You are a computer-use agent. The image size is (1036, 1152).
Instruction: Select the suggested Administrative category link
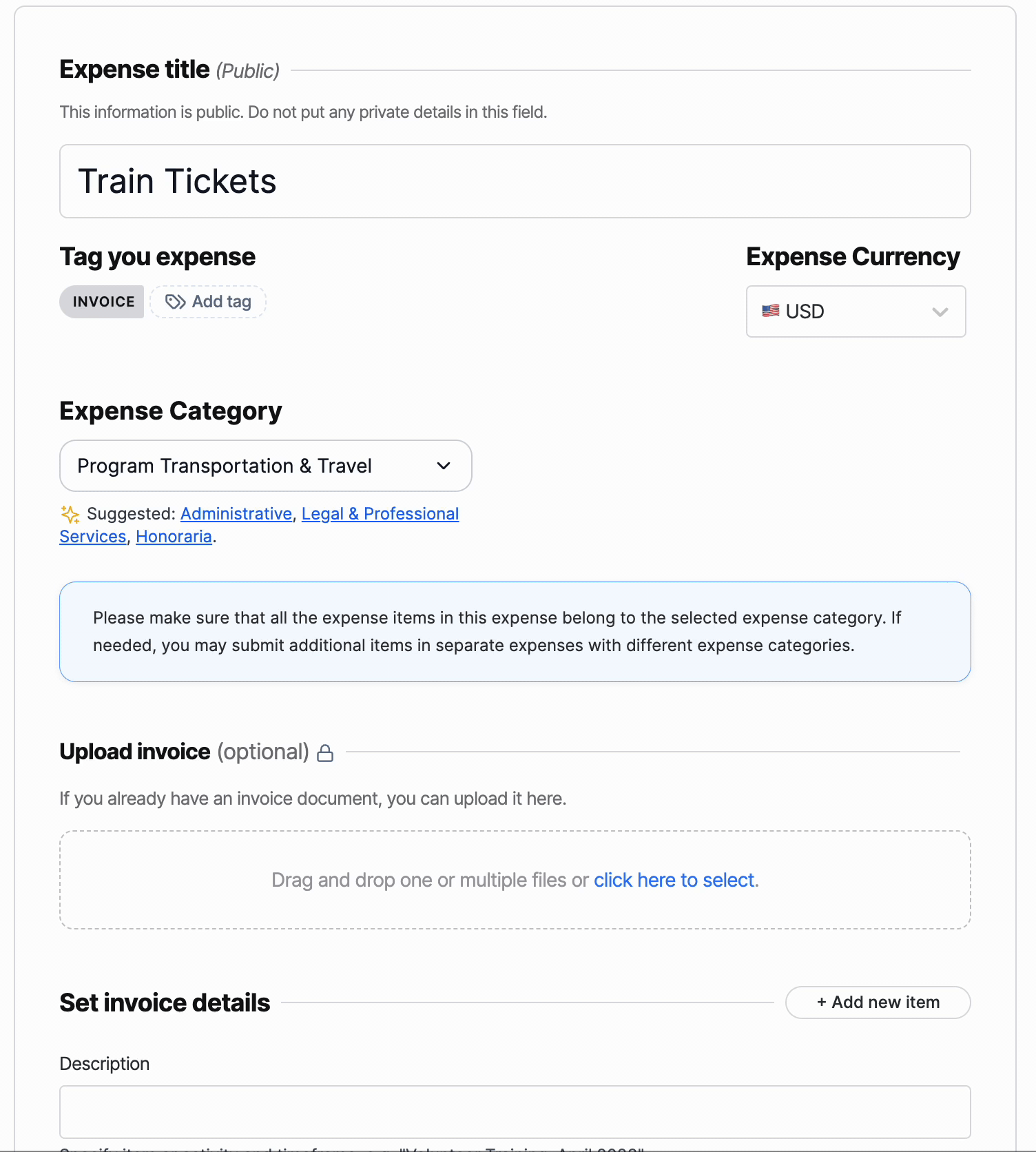coord(236,514)
